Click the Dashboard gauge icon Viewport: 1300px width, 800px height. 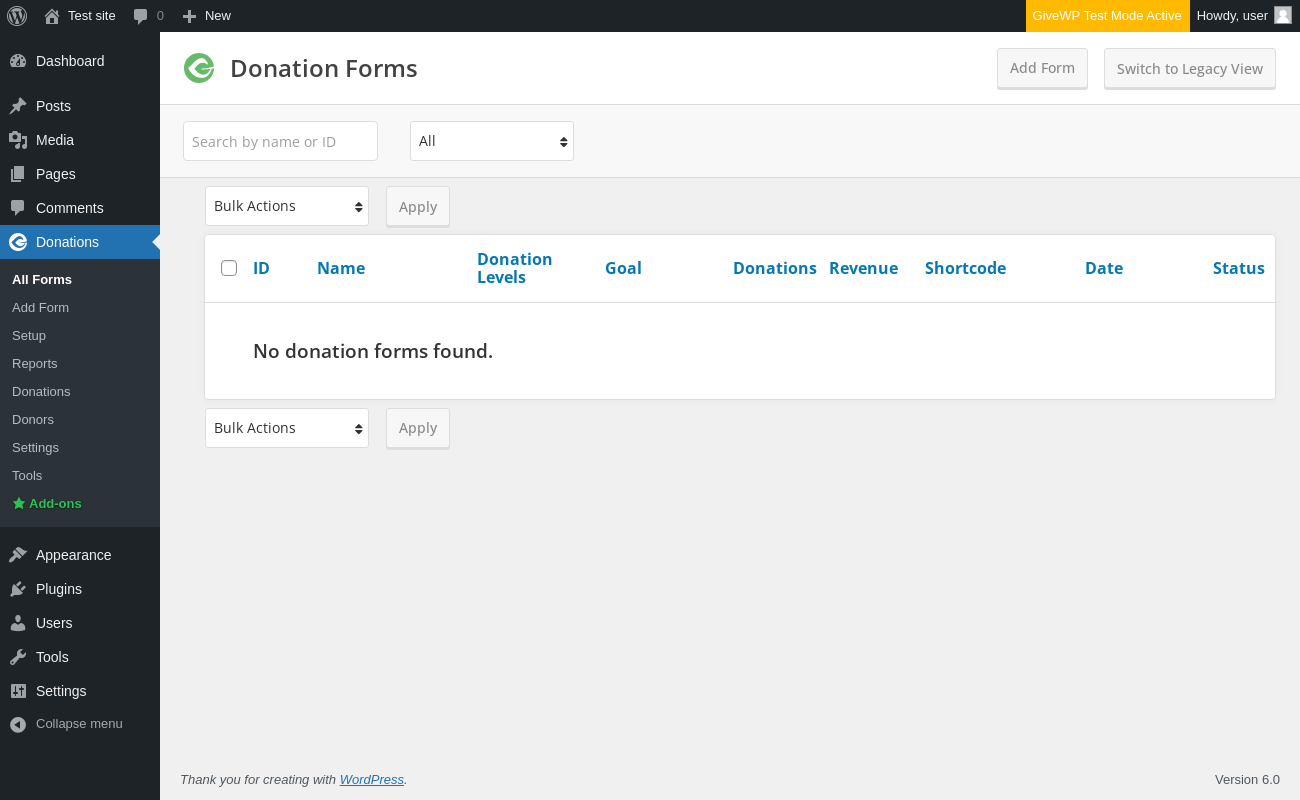(x=18, y=61)
